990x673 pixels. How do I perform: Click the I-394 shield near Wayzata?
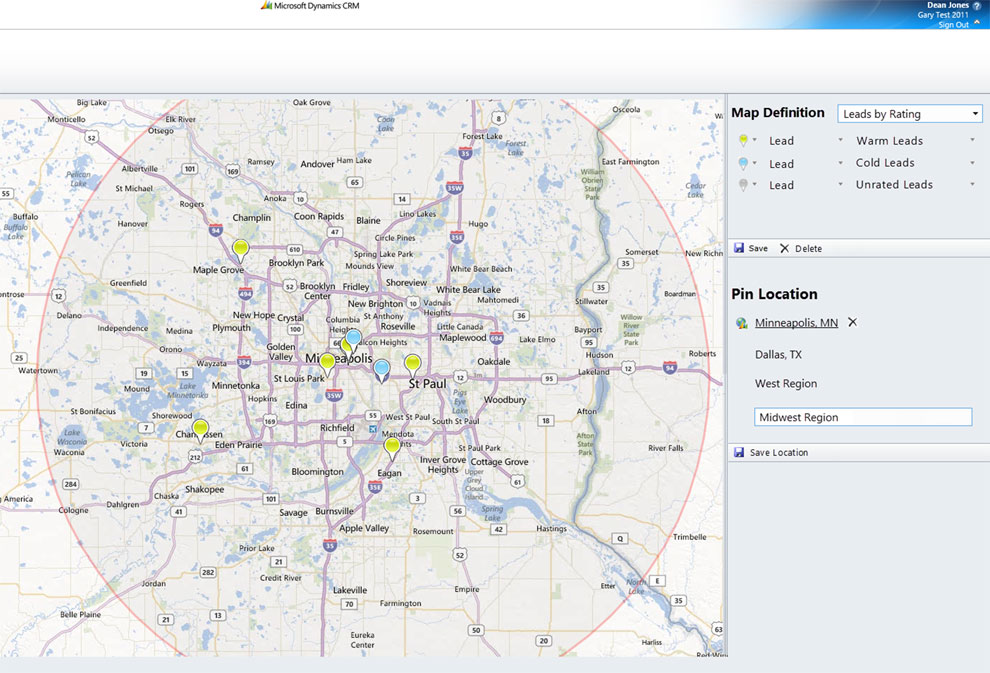(x=244, y=362)
